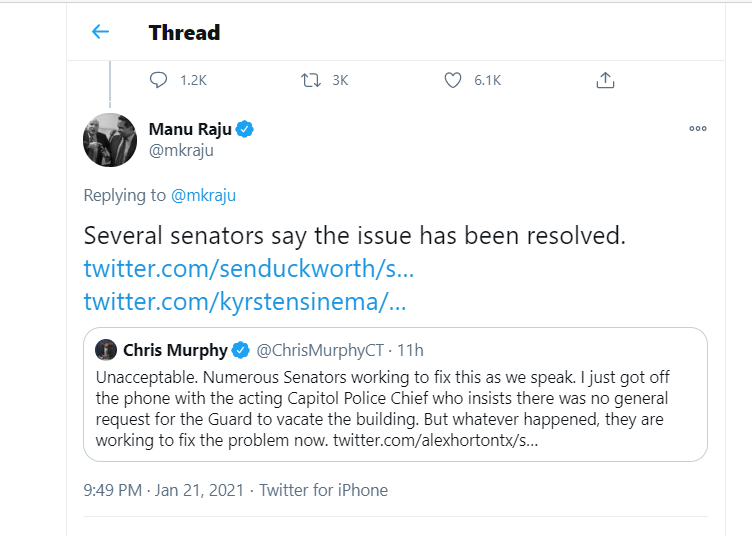Image resolution: width=752 pixels, height=536 pixels.
Task: Click Manu Raju's verified badge
Action: tap(245, 129)
